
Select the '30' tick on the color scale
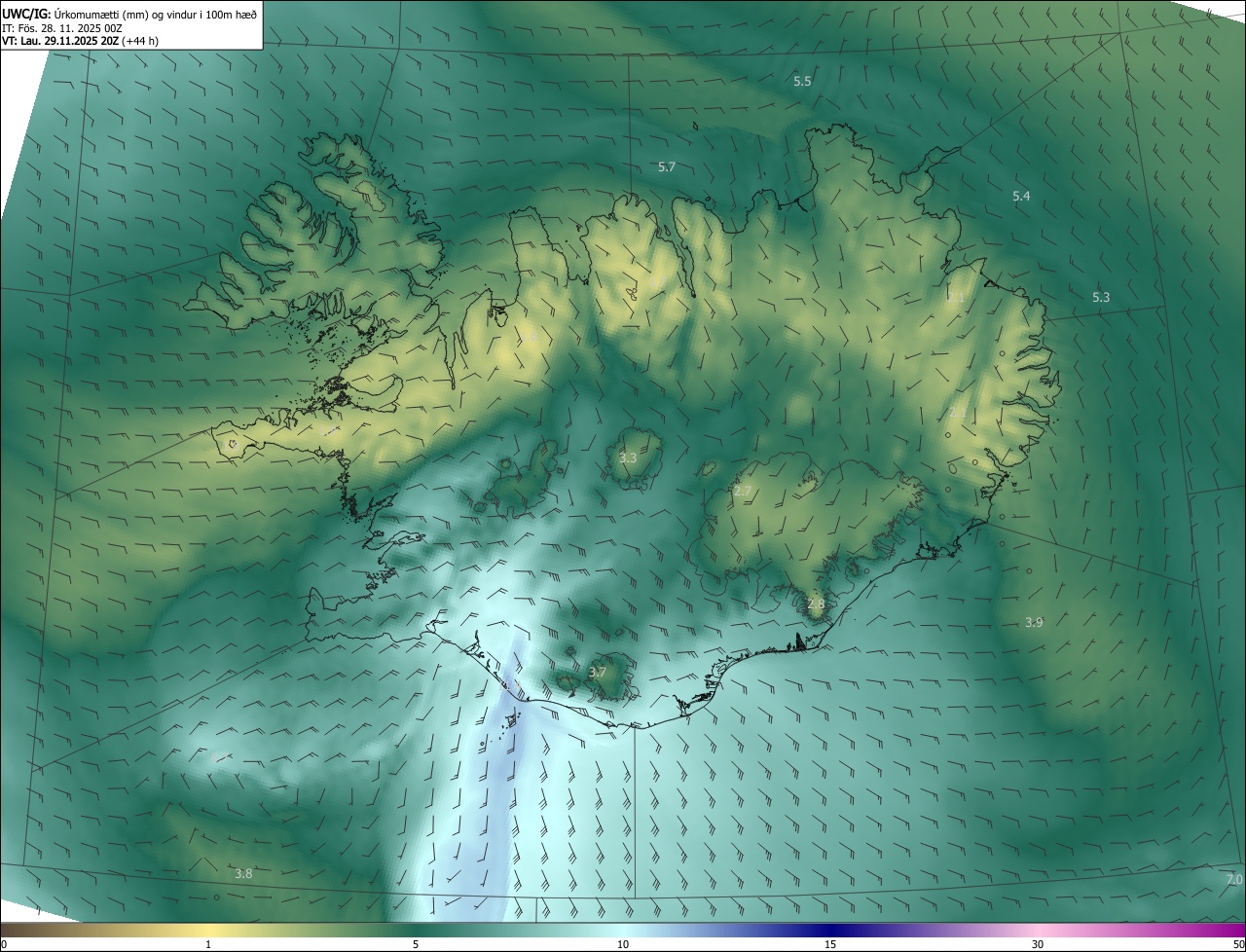[1038, 945]
